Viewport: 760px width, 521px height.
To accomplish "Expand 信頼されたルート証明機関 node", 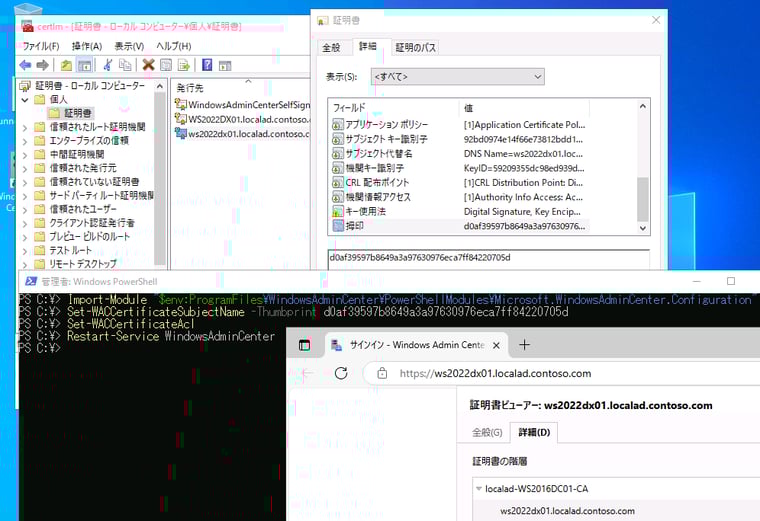I will tap(25, 127).
